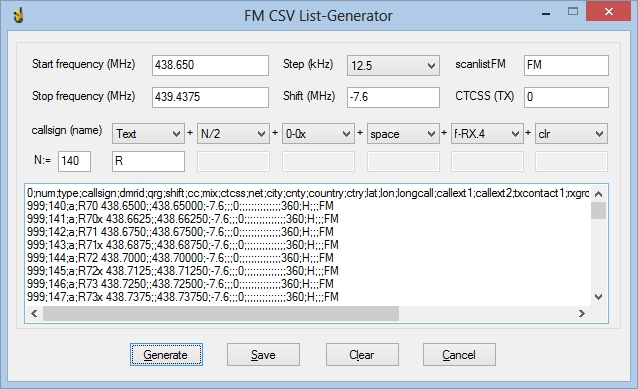Screen dimensions: 638x389
Task: Edit the scanlistFM field
Action: (x=566, y=65)
